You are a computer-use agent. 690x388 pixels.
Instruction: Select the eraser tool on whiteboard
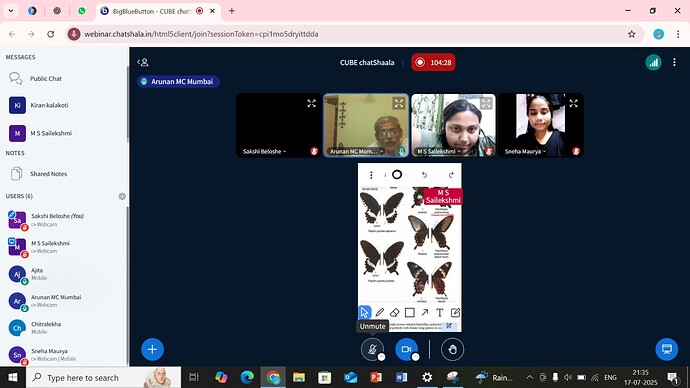pyautogui.click(x=394, y=312)
